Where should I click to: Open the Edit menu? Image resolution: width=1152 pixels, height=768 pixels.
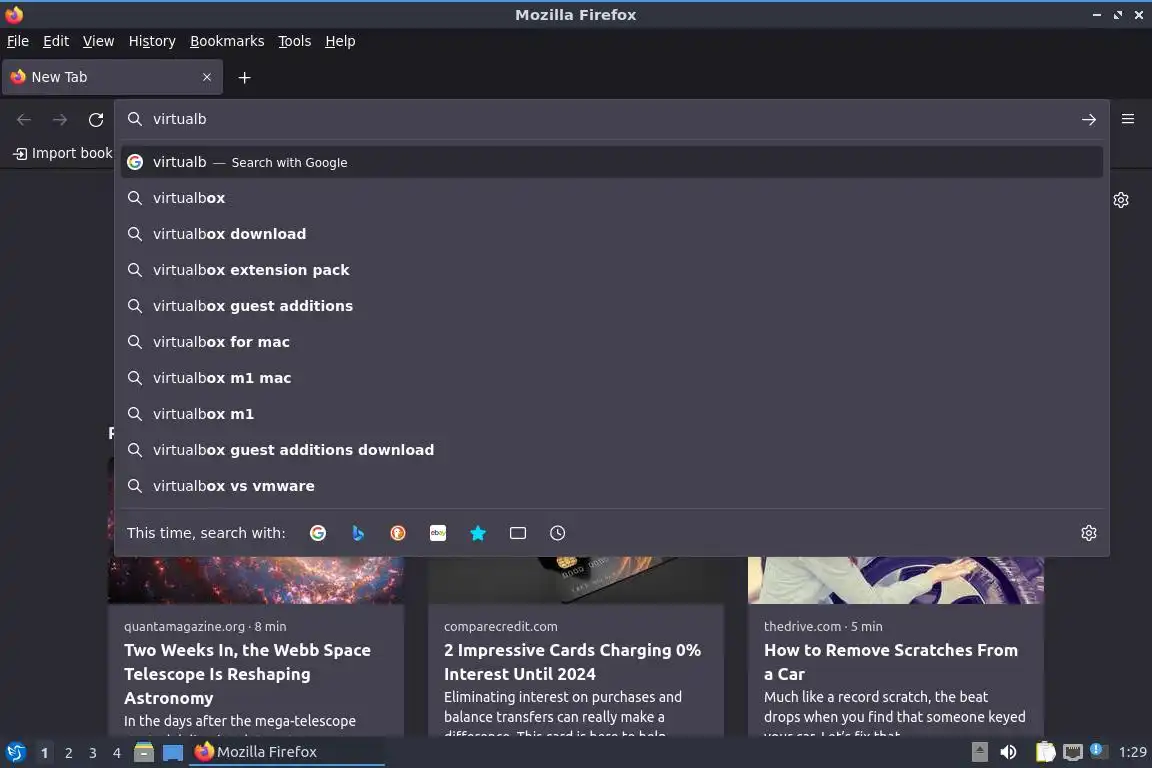point(56,41)
